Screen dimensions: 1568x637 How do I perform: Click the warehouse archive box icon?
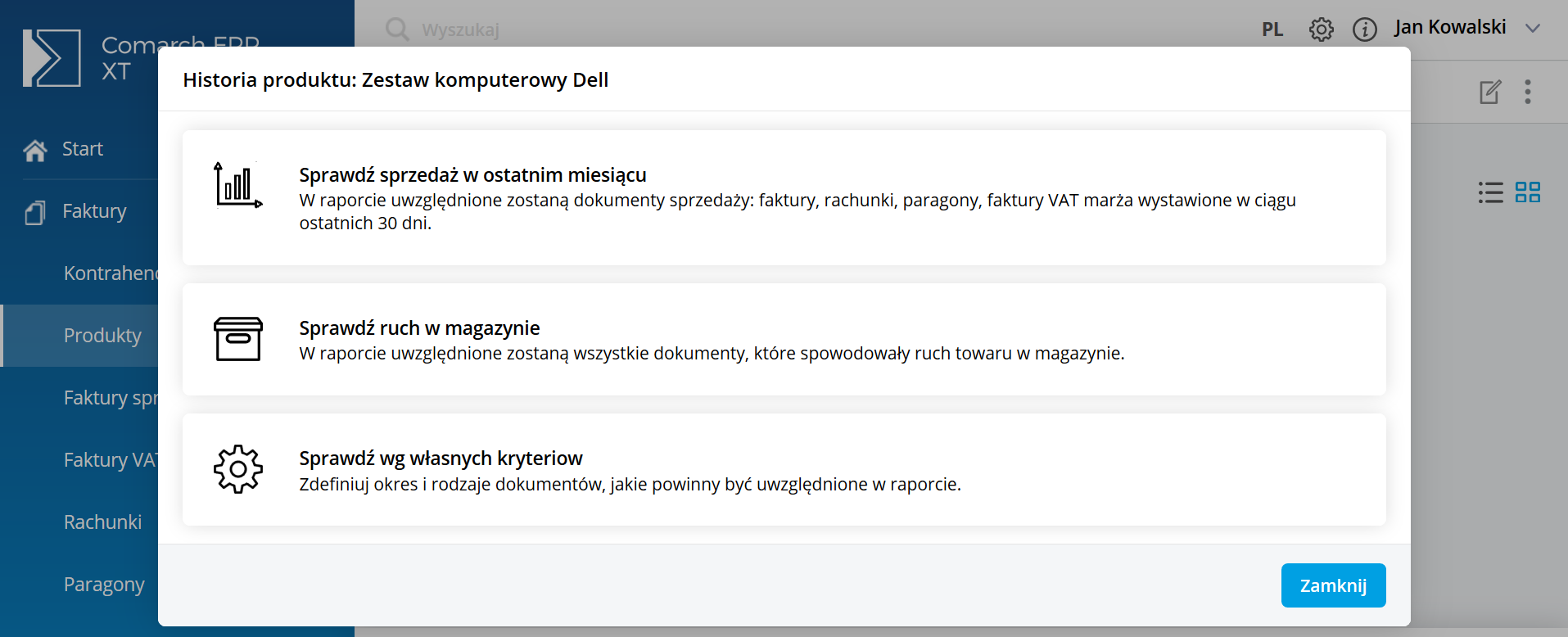(237, 339)
